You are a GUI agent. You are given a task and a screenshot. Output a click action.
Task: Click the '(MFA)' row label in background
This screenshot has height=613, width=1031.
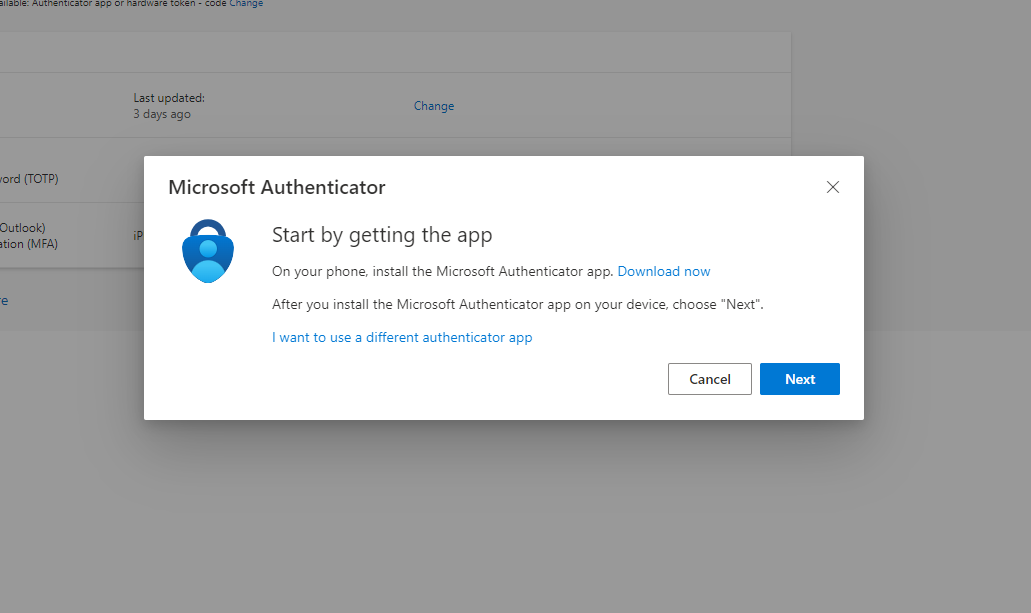(x=29, y=244)
